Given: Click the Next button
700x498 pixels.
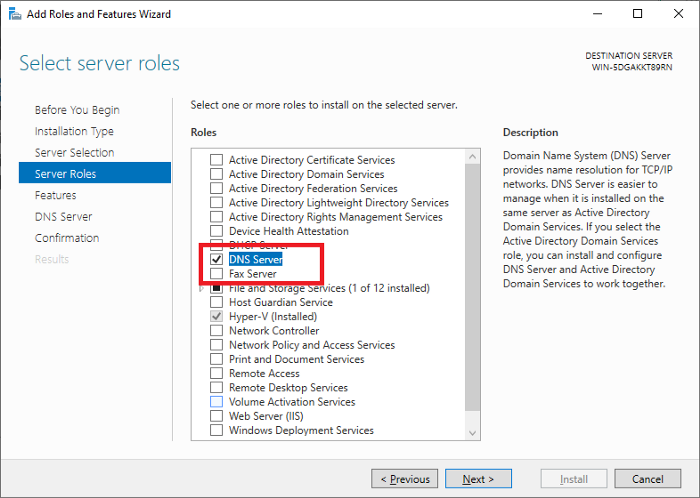Looking at the screenshot, I should [x=478, y=479].
